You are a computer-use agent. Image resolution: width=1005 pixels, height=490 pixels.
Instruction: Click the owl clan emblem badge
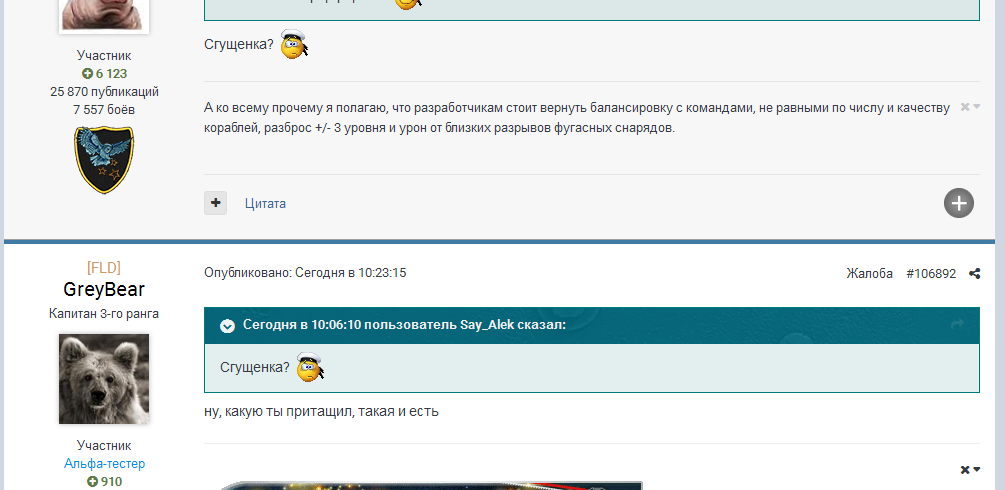pos(104,160)
